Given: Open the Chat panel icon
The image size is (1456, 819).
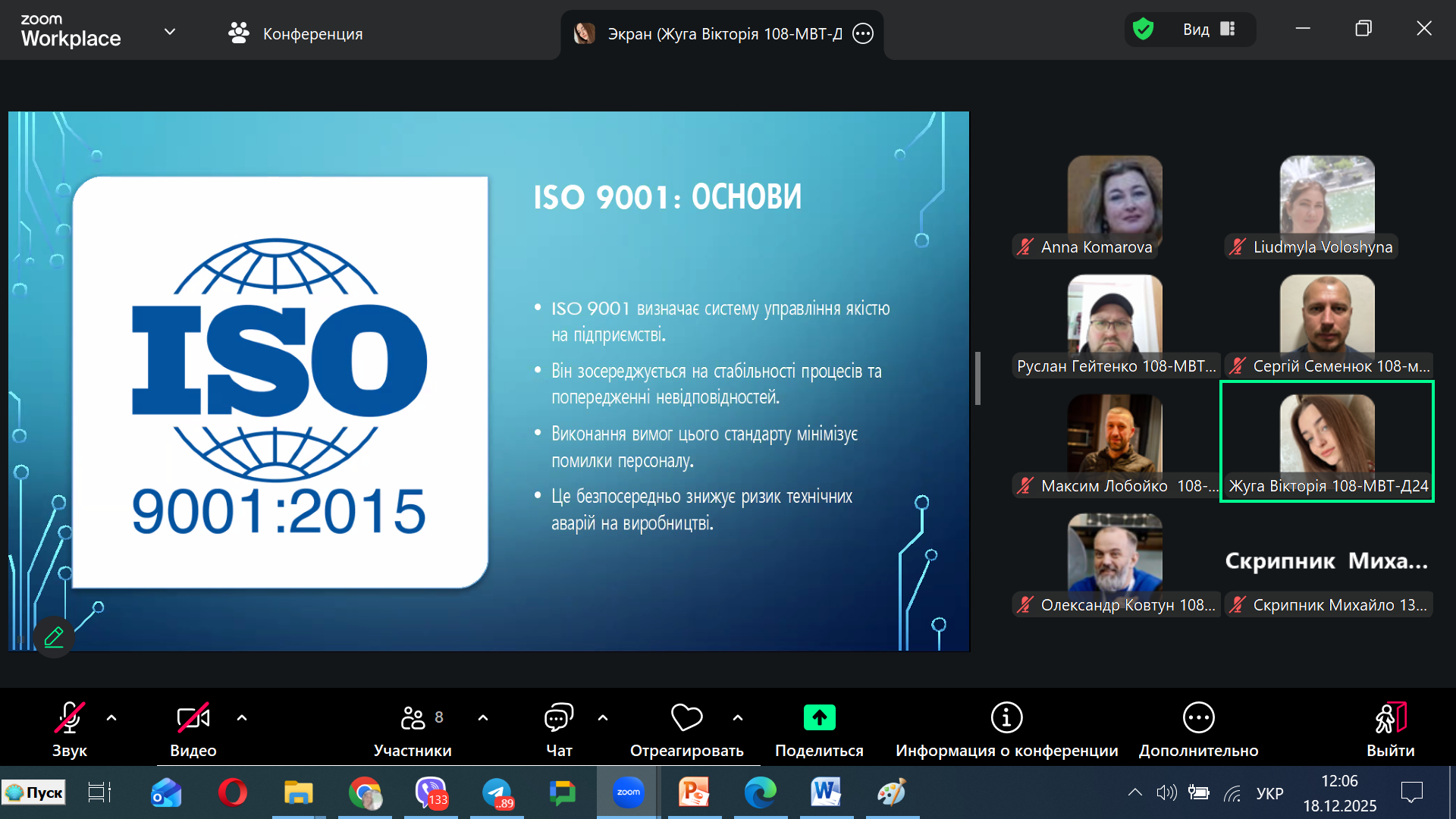Looking at the screenshot, I should coord(559,717).
